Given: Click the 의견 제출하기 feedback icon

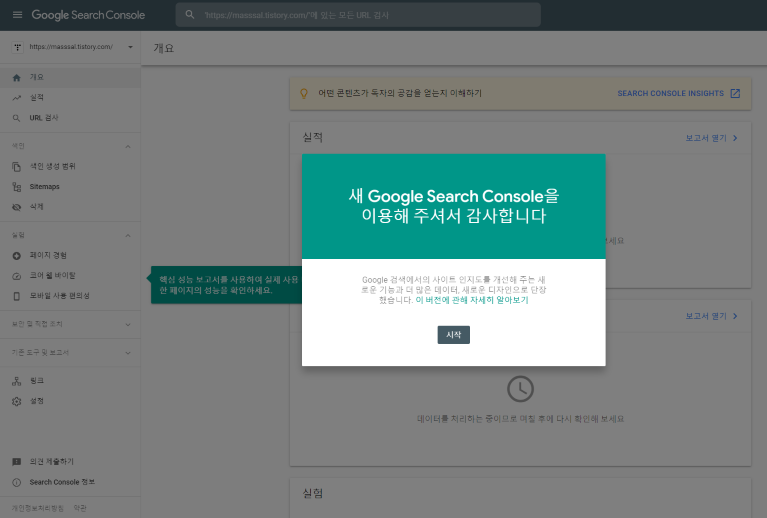Looking at the screenshot, I should pyautogui.click(x=17, y=462).
